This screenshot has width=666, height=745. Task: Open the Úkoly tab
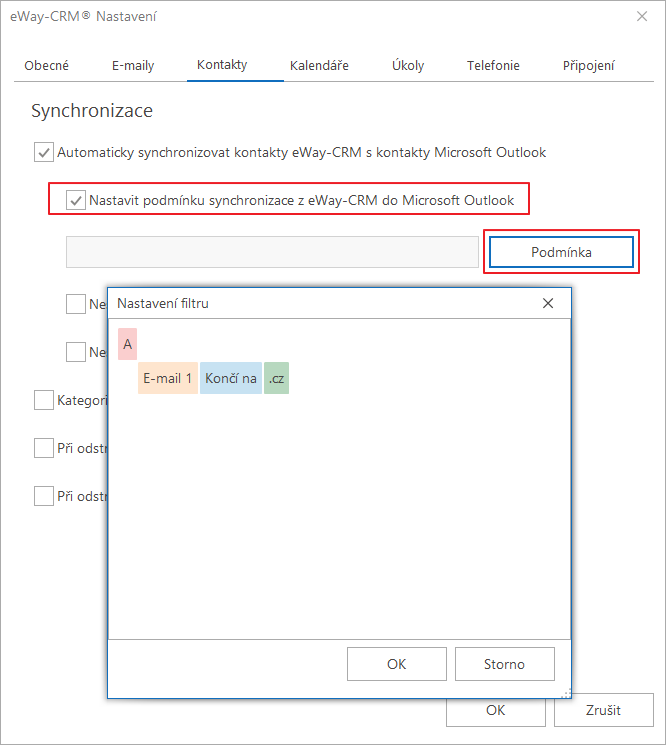click(x=408, y=66)
